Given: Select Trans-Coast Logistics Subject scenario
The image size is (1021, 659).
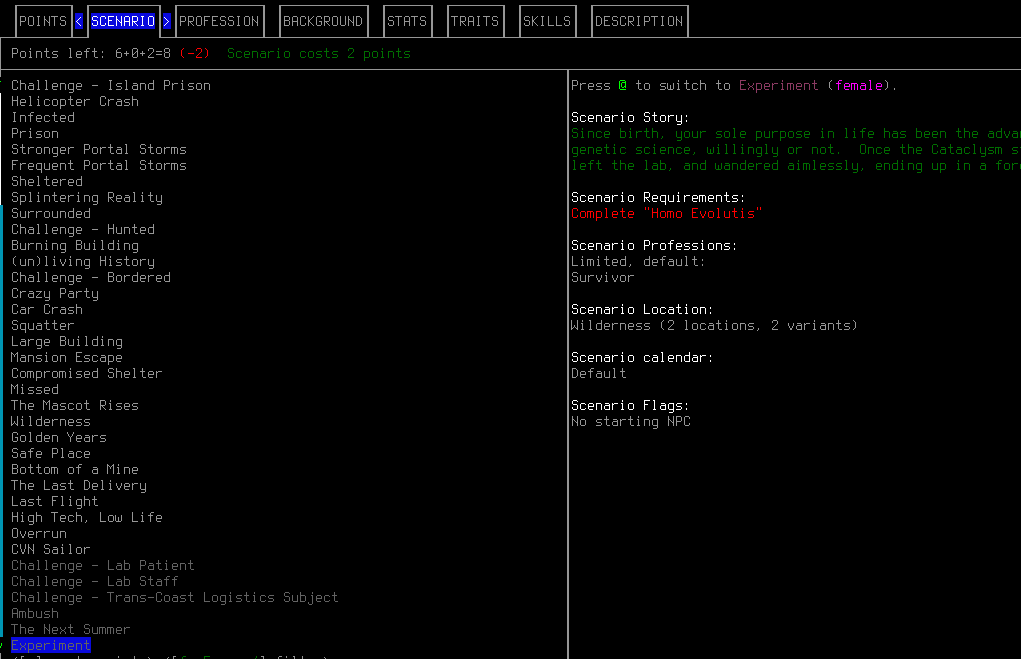Looking at the screenshot, I should 175,598.
